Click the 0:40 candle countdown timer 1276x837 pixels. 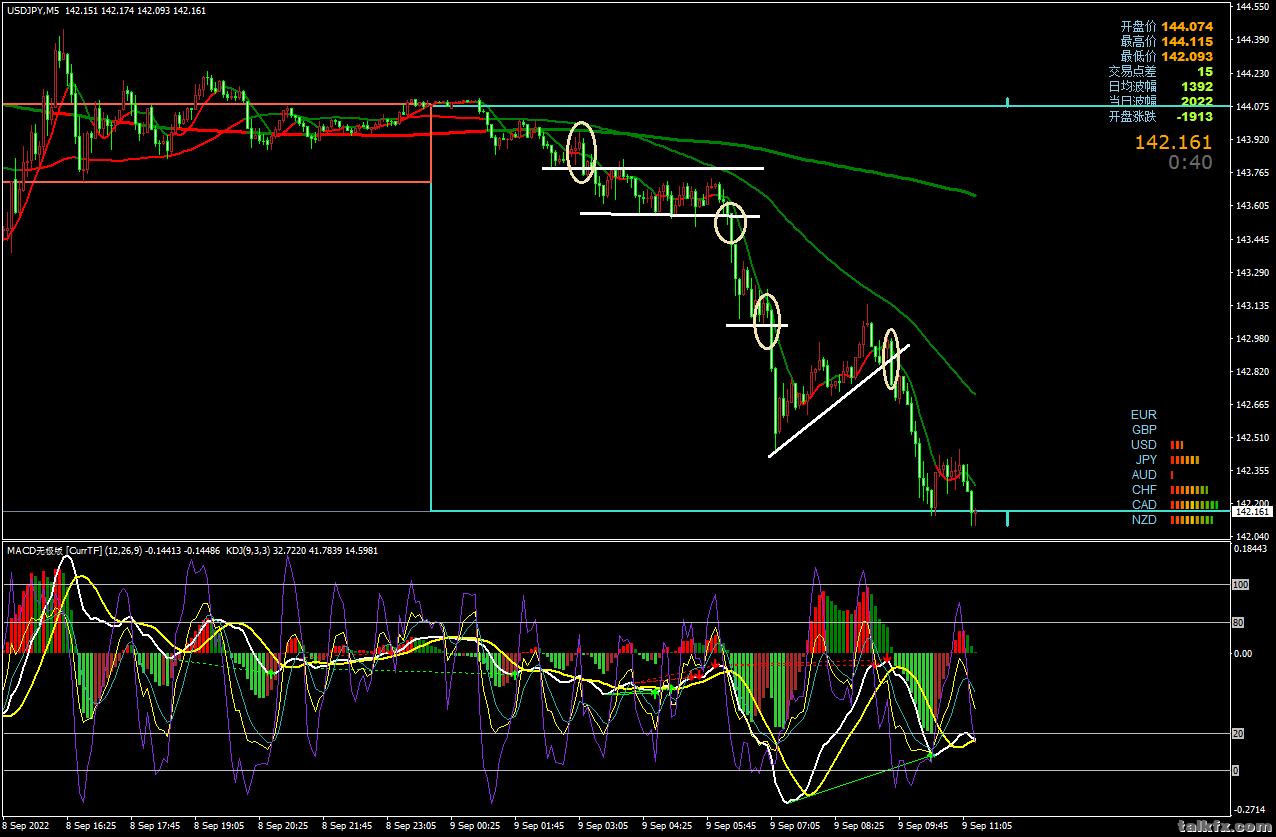pos(1190,163)
